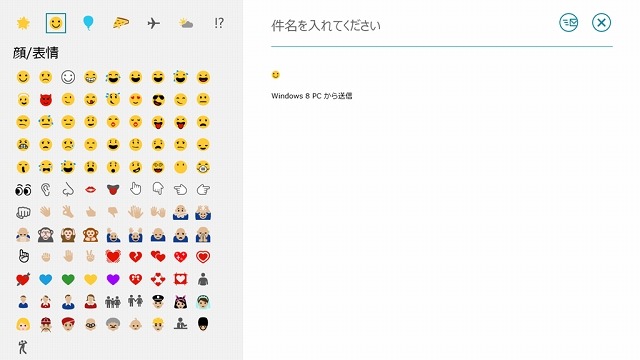
Task: Insert the thumbs down emoji
Action: 113,212
